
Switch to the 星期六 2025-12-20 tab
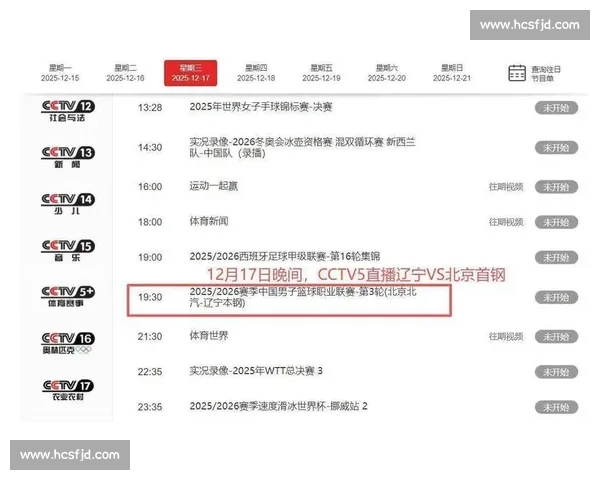pyautogui.click(x=386, y=73)
